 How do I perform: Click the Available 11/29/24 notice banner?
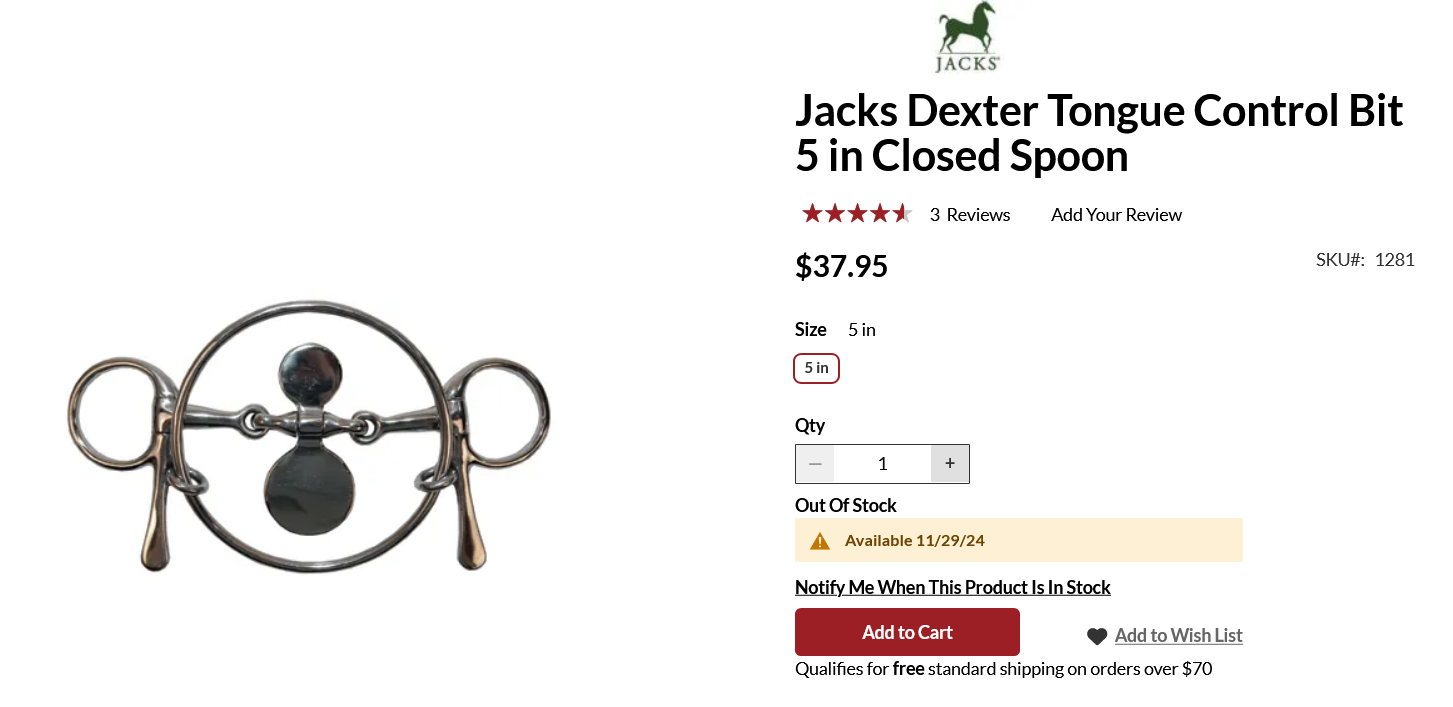(x=1019, y=540)
